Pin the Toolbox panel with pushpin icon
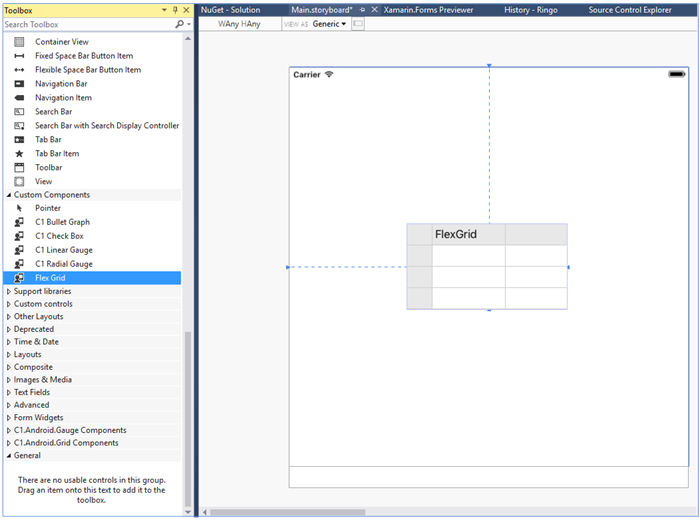This screenshot has width=700, height=520. tap(175, 10)
